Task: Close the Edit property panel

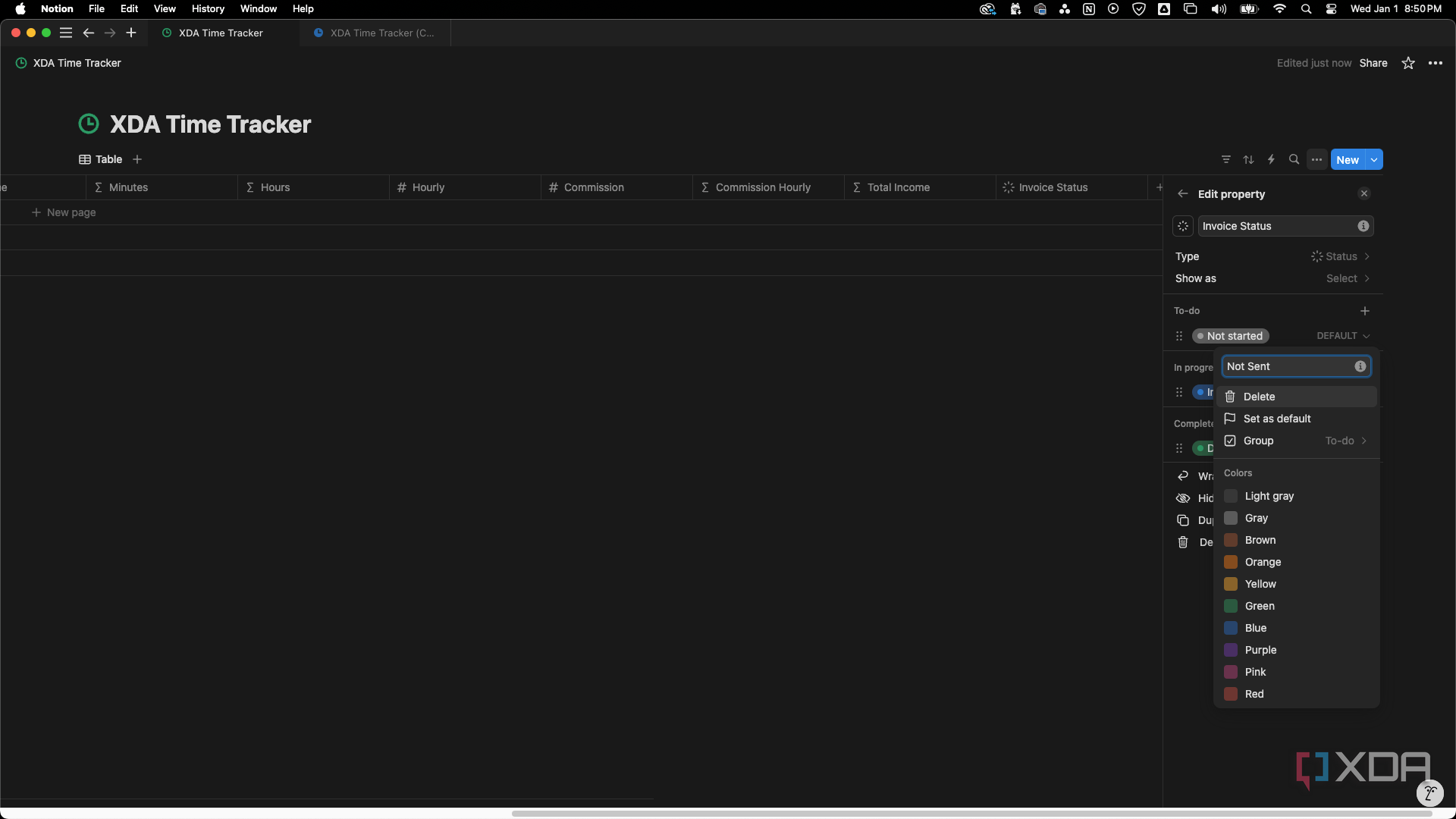Action: click(1364, 194)
